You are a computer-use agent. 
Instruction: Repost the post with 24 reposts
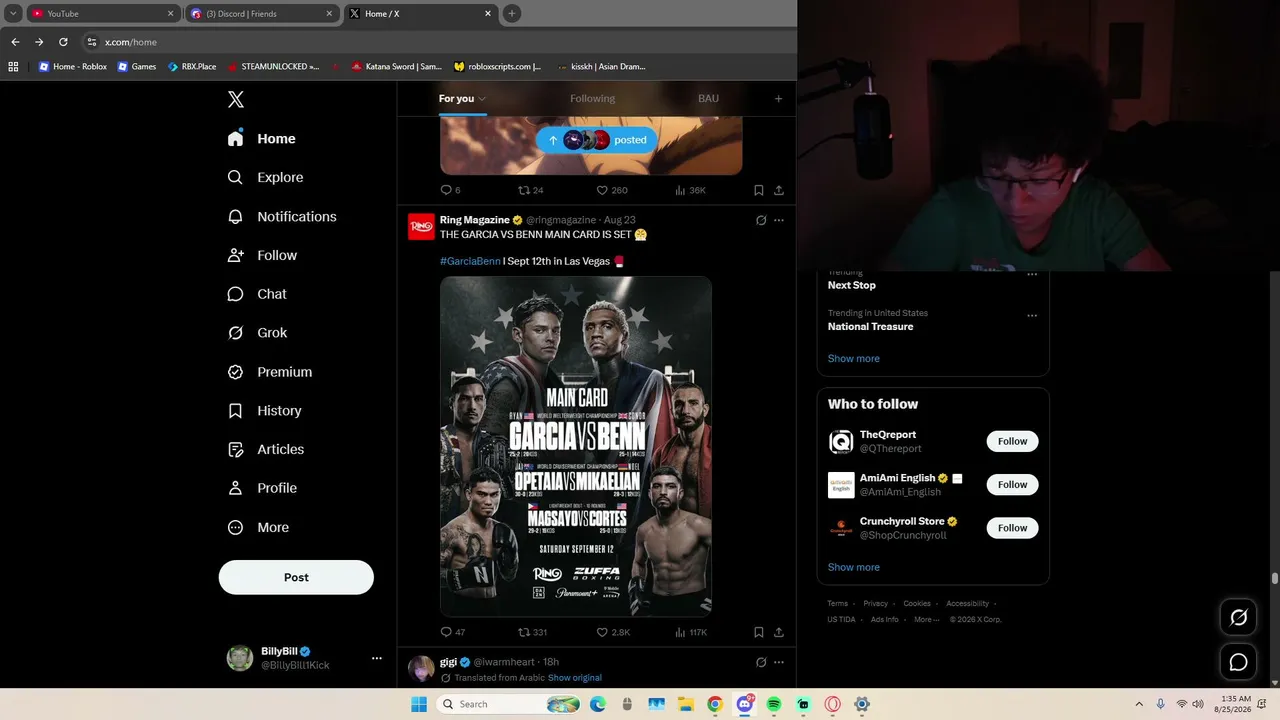[x=530, y=190]
